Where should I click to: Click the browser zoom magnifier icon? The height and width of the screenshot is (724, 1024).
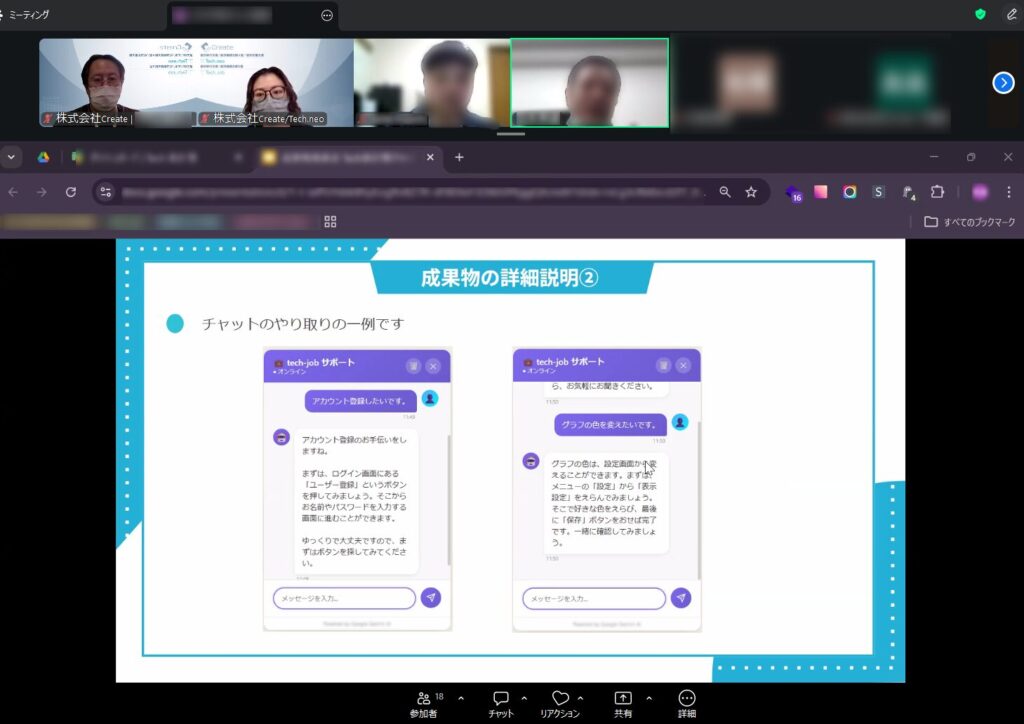point(725,192)
